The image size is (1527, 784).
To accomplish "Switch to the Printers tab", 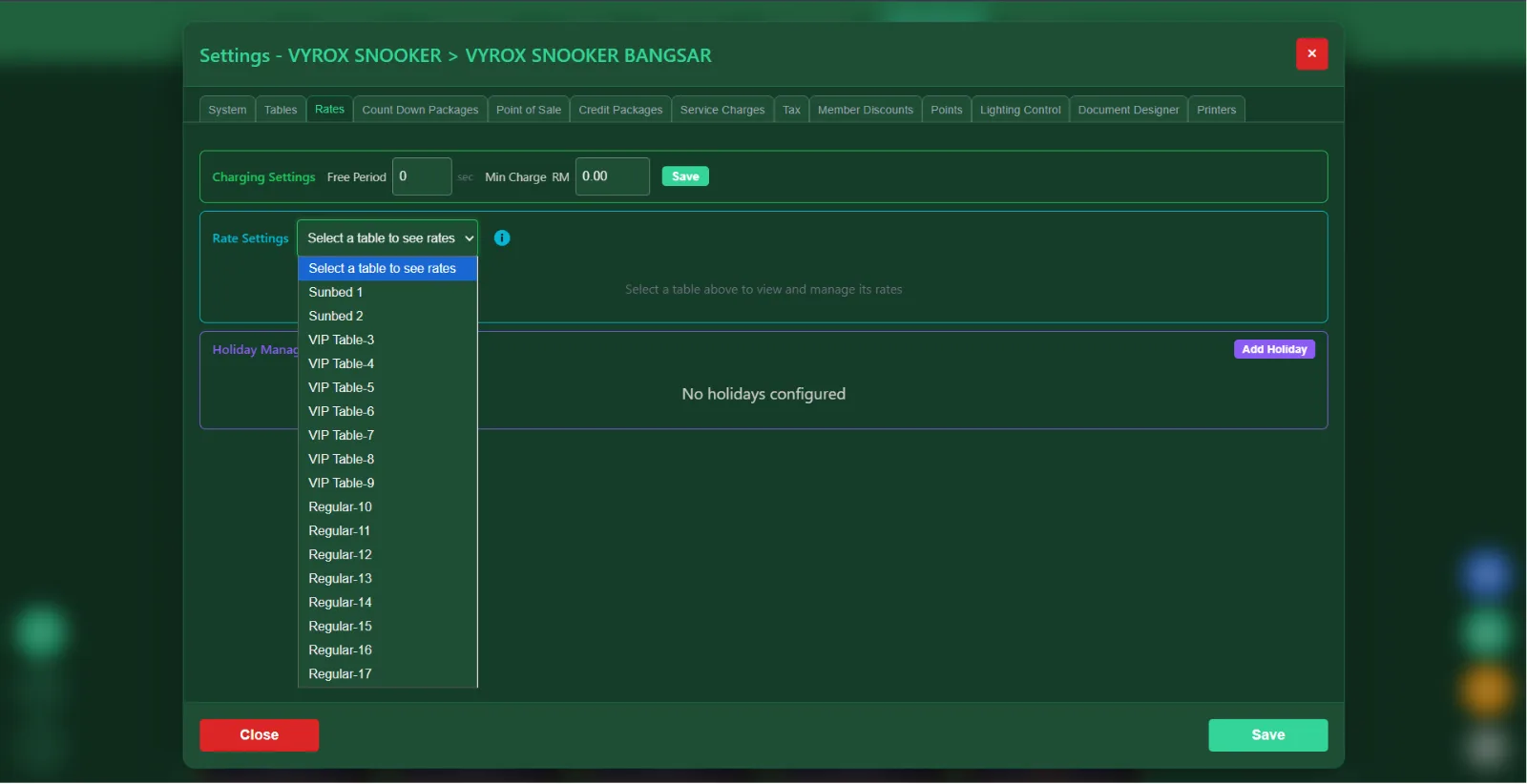I will point(1216,110).
